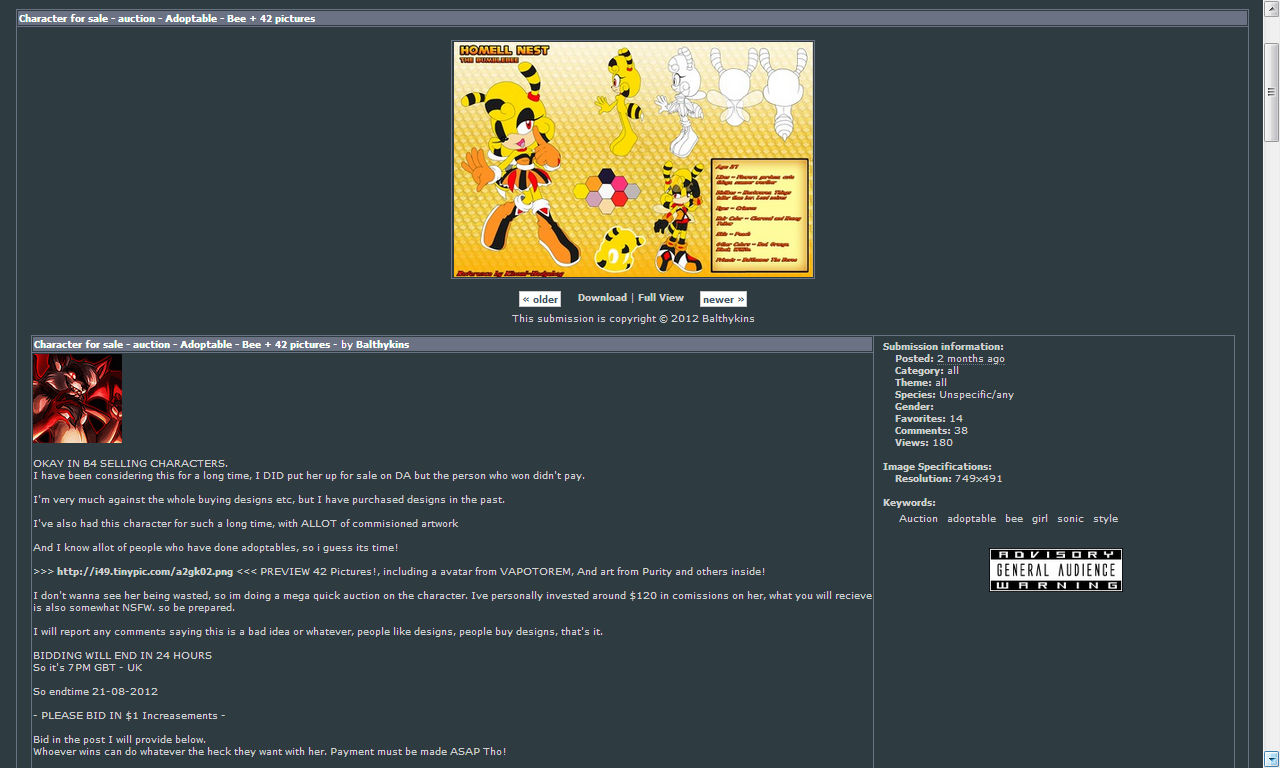Click the « older navigation button
1280x768 pixels.
(x=539, y=299)
